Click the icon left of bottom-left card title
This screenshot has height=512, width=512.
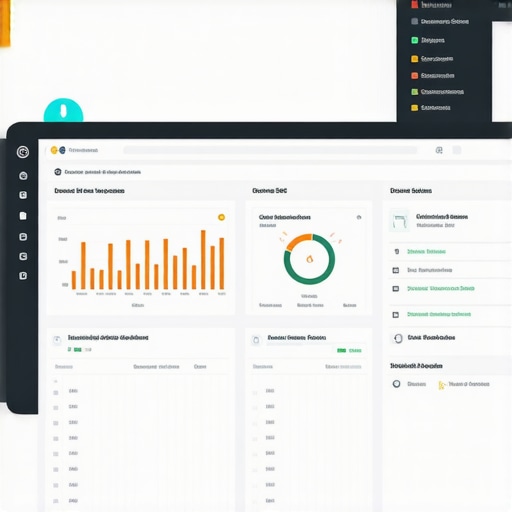(57, 340)
